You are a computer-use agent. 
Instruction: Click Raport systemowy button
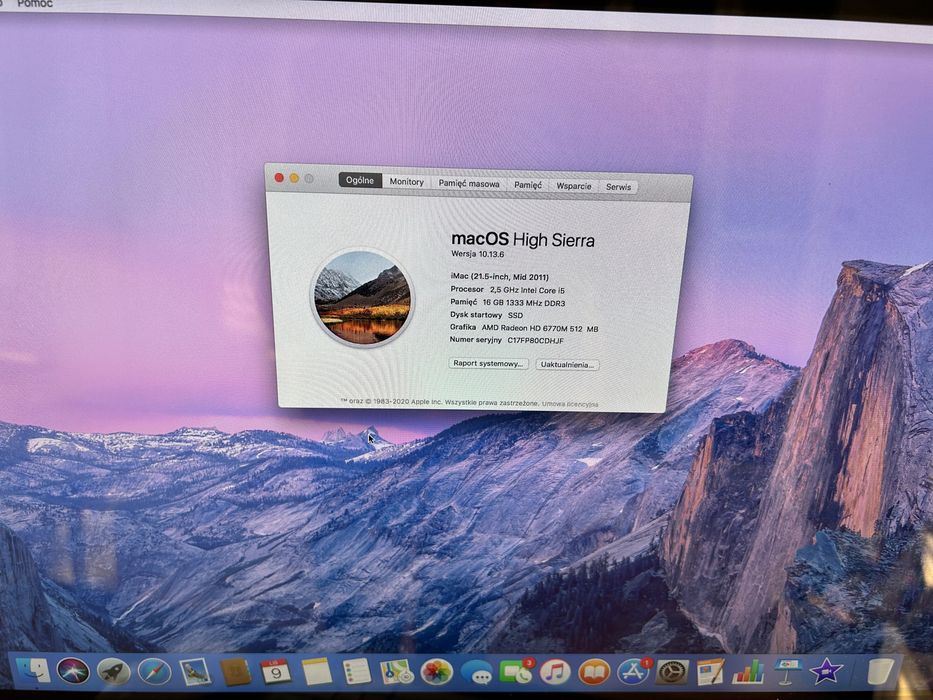click(x=488, y=363)
